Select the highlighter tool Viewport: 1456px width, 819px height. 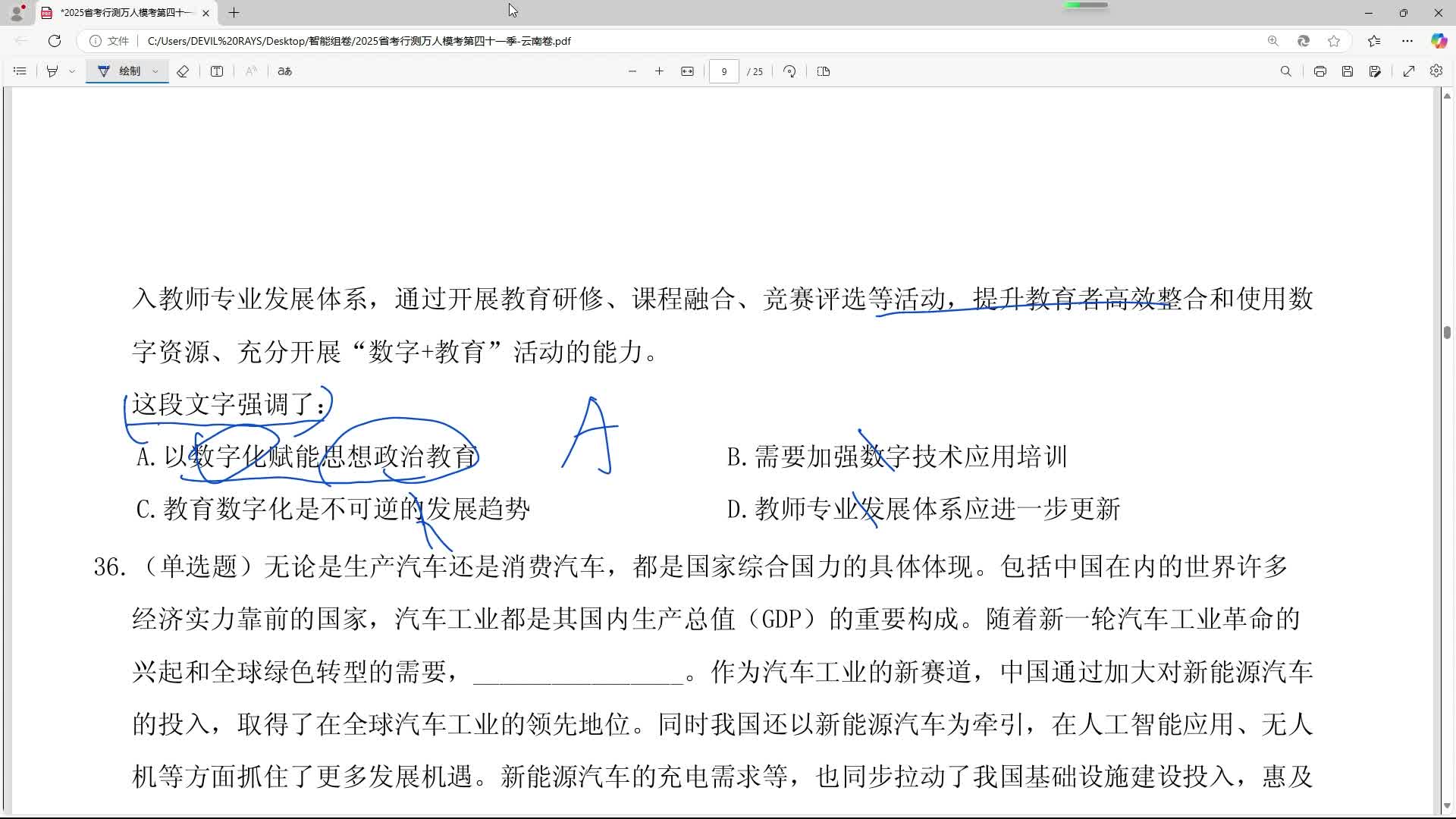pyautogui.click(x=52, y=71)
